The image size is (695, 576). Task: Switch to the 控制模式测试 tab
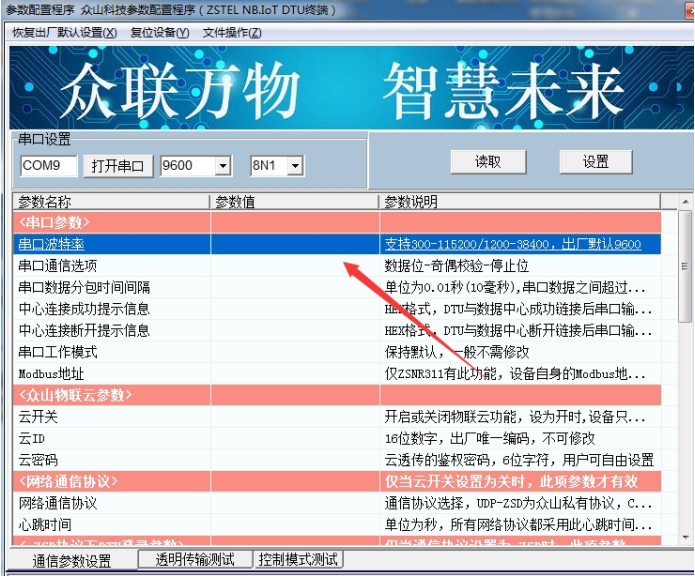[x=298, y=559]
